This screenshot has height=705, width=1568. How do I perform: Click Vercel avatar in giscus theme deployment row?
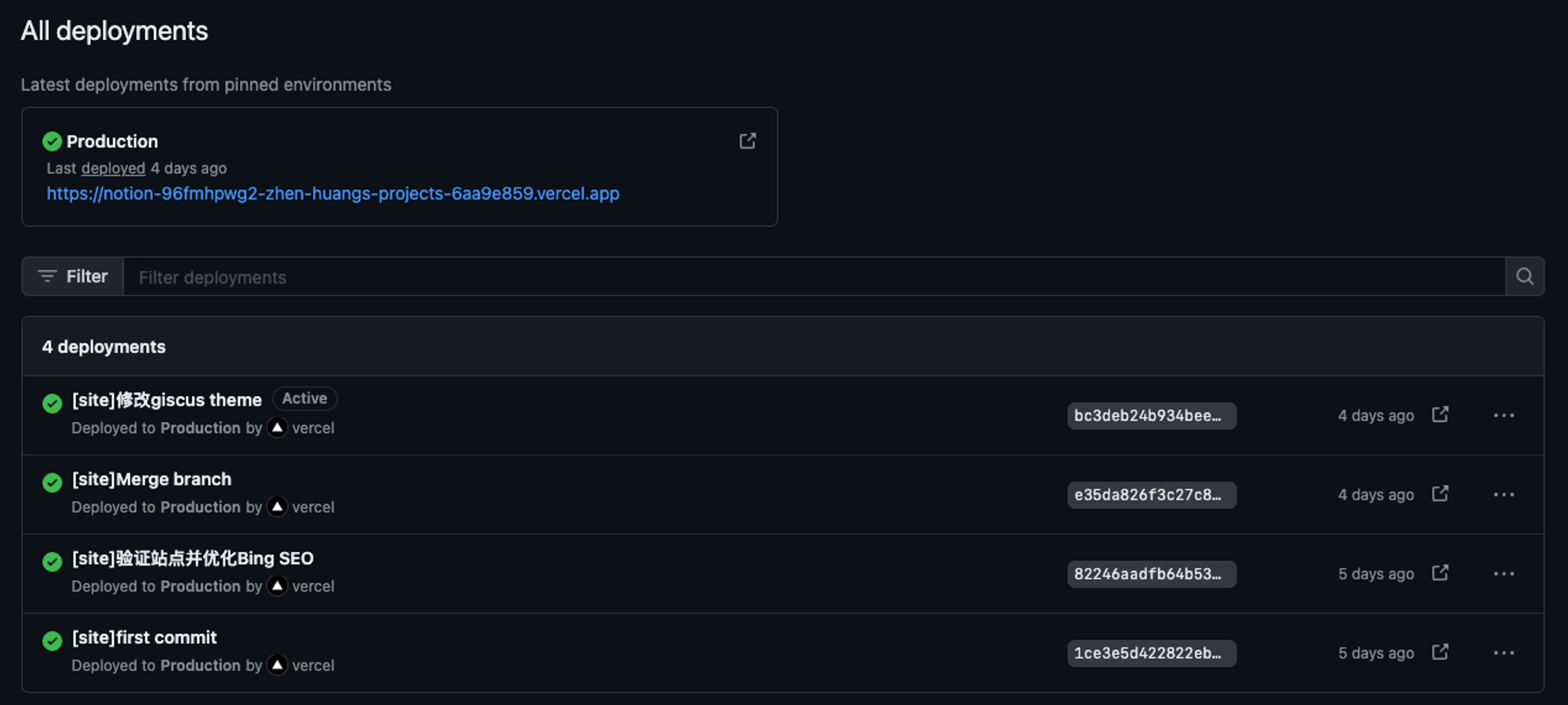[278, 427]
